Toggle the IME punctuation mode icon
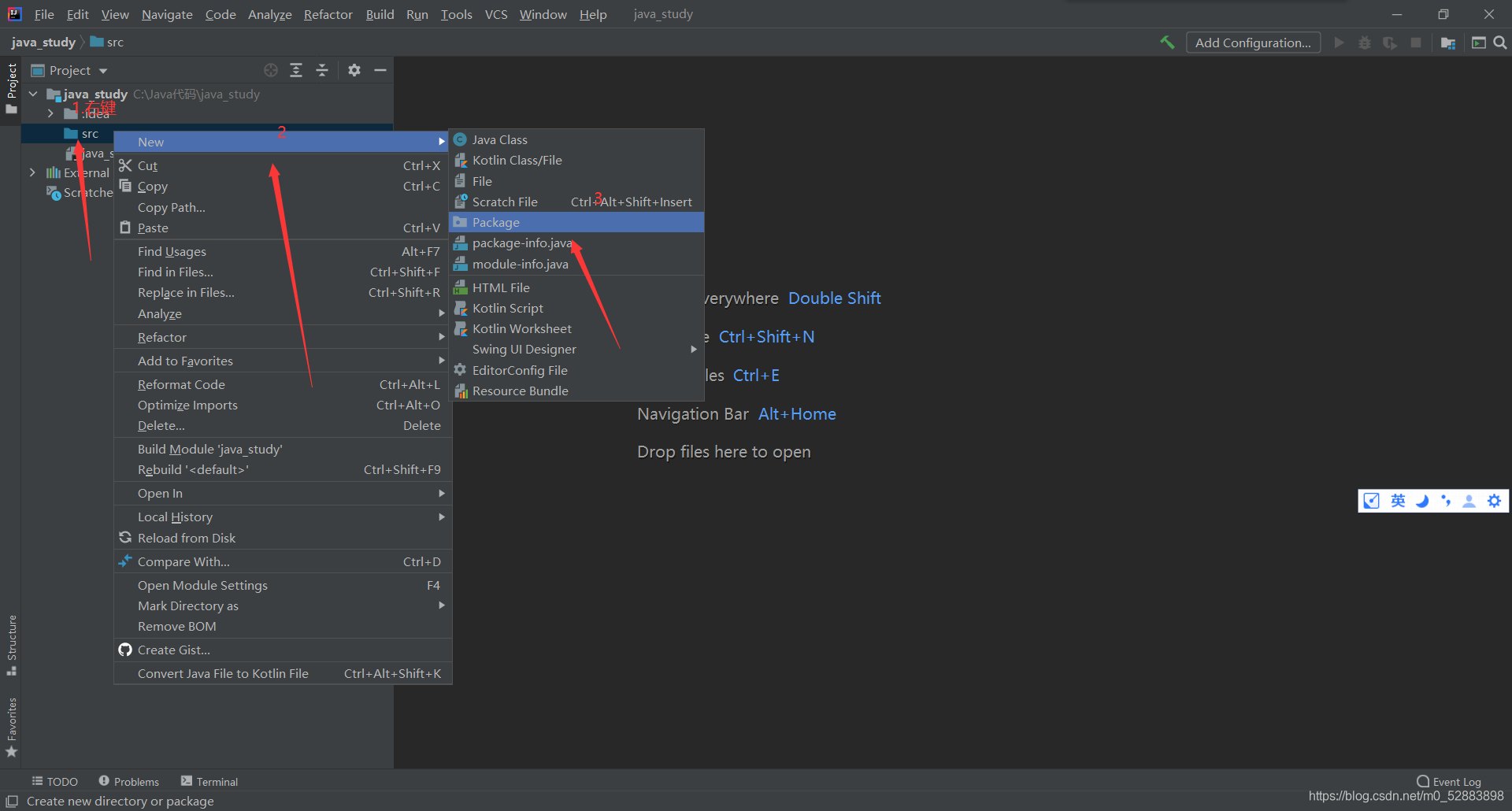 click(1446, 501)
